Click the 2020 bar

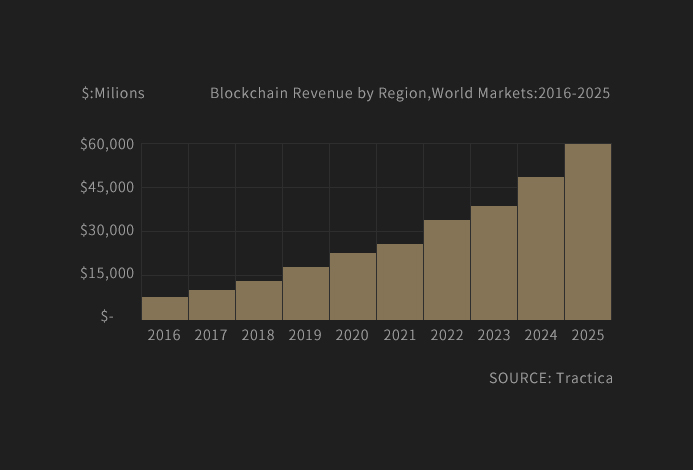(353, 286)
